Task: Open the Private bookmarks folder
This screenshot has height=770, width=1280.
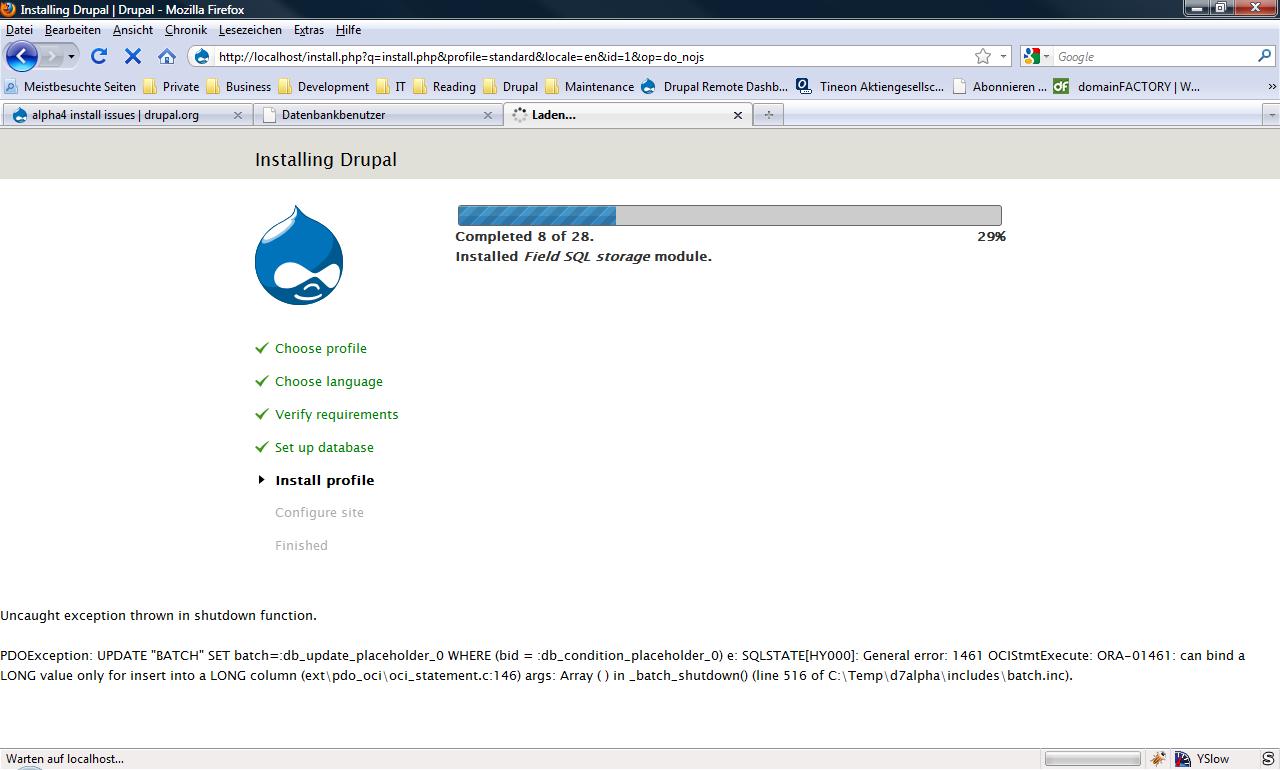Action: pos(171,87)
